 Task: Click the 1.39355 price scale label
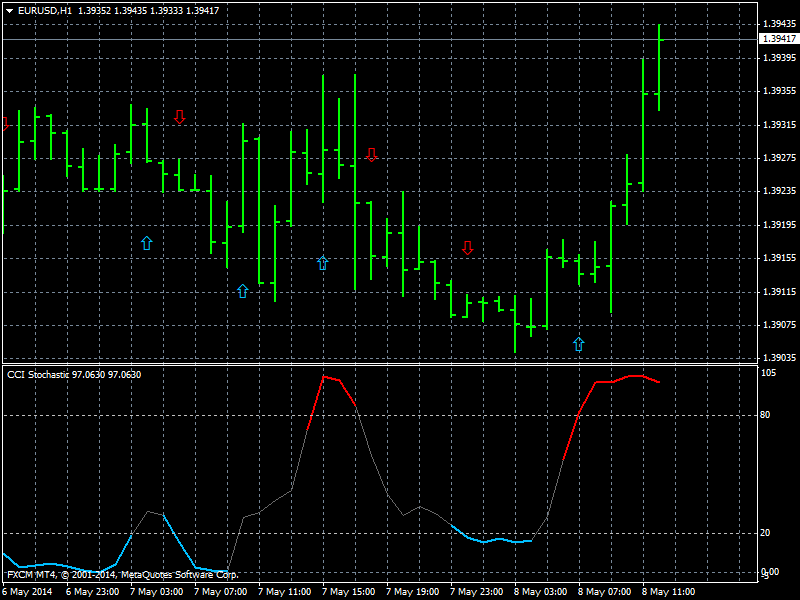point(779,91)
